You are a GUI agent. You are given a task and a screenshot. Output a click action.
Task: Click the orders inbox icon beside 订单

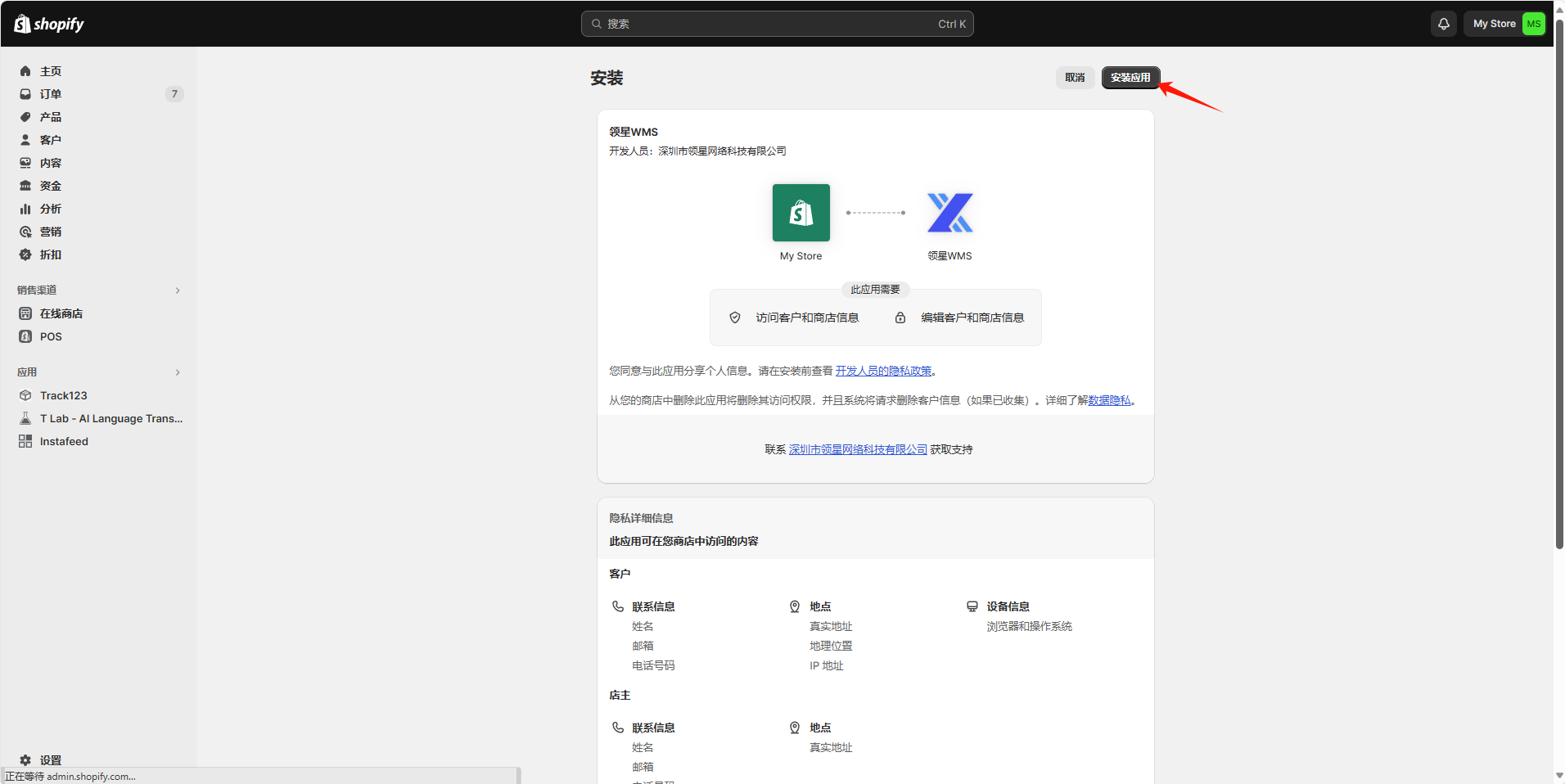[25, 94]
